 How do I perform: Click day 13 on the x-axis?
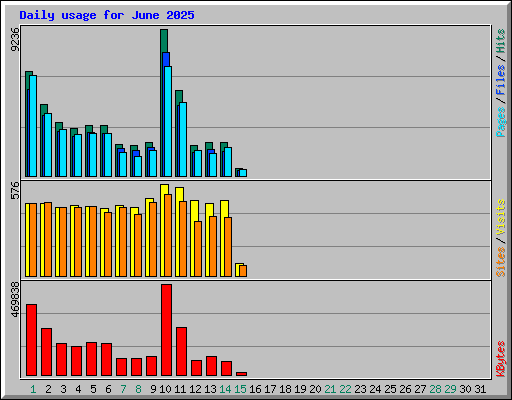click(x=210, y=389)
